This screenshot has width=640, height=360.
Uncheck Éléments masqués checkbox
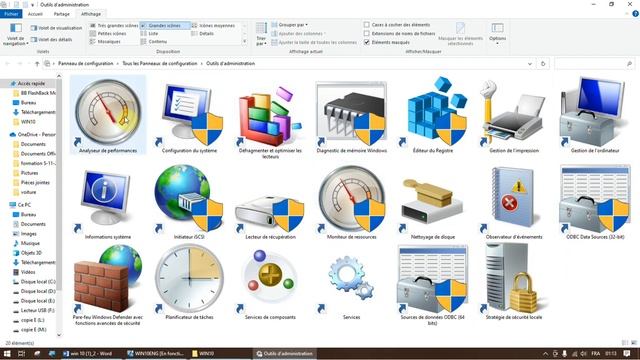tap(367, 42)
